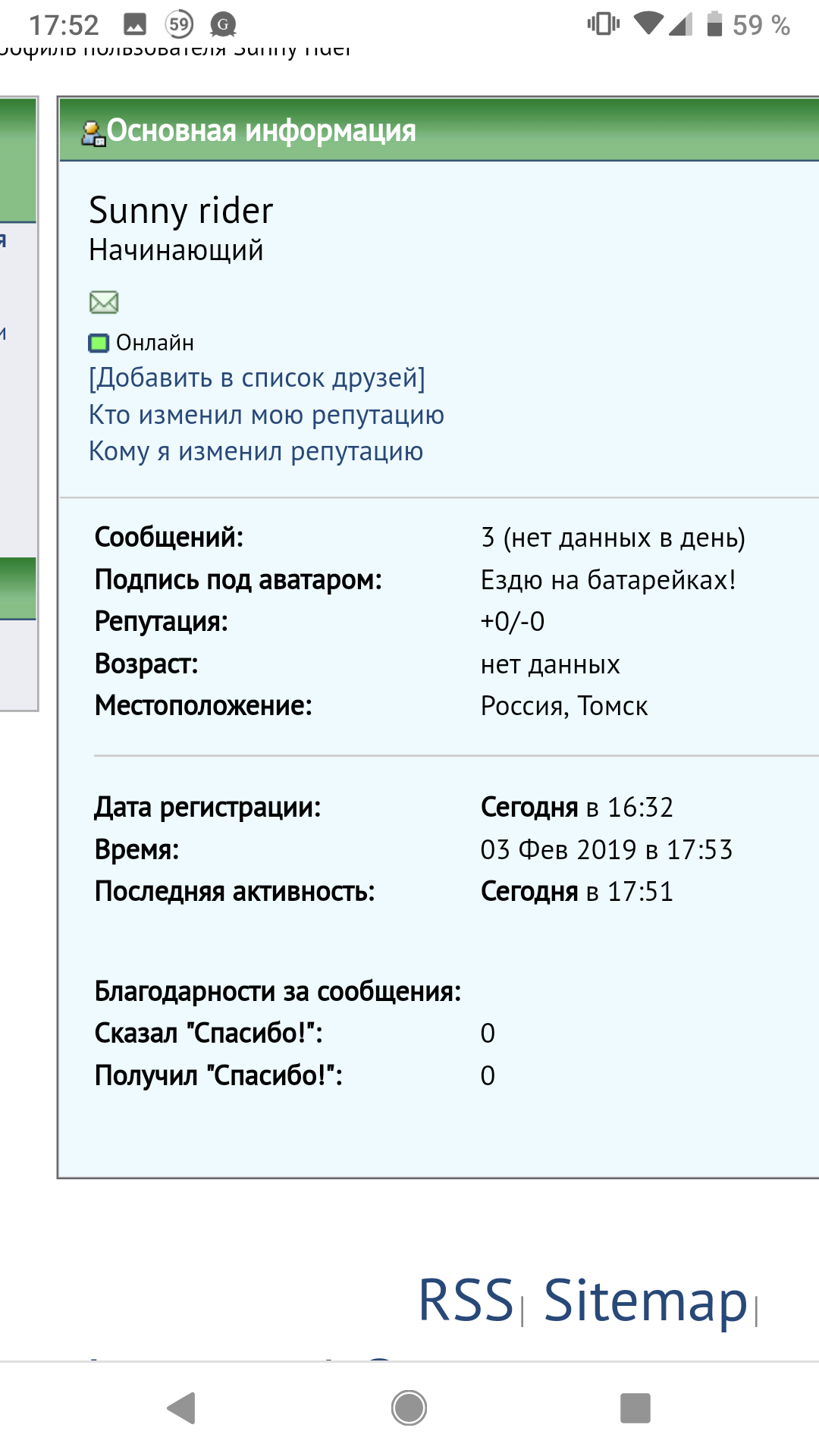The image size is (819, 1456).
Task: Click the user icon beside Основная информация
Action: 93,133
